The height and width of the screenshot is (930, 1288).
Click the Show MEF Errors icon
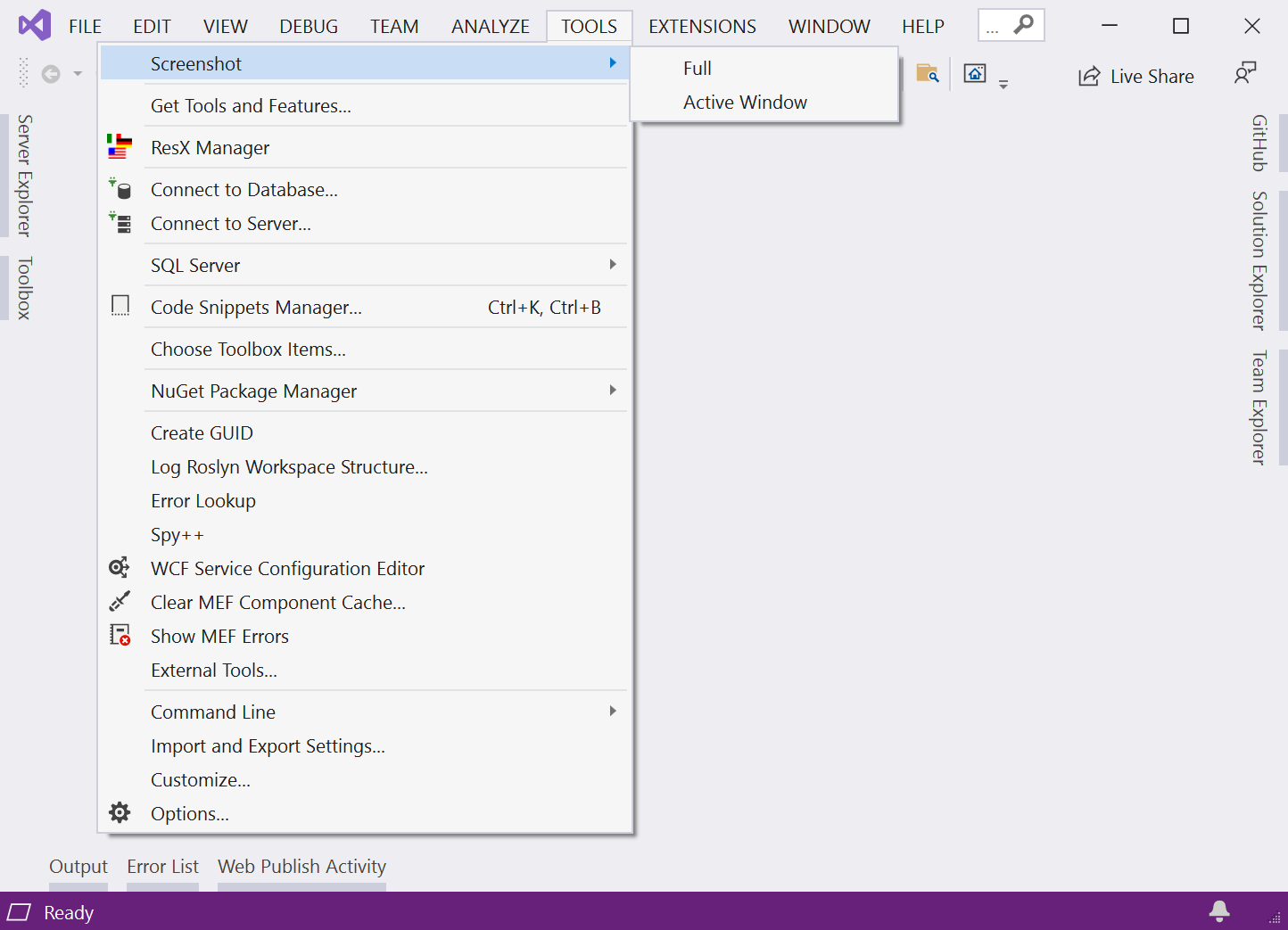click(x=120, y=635)
